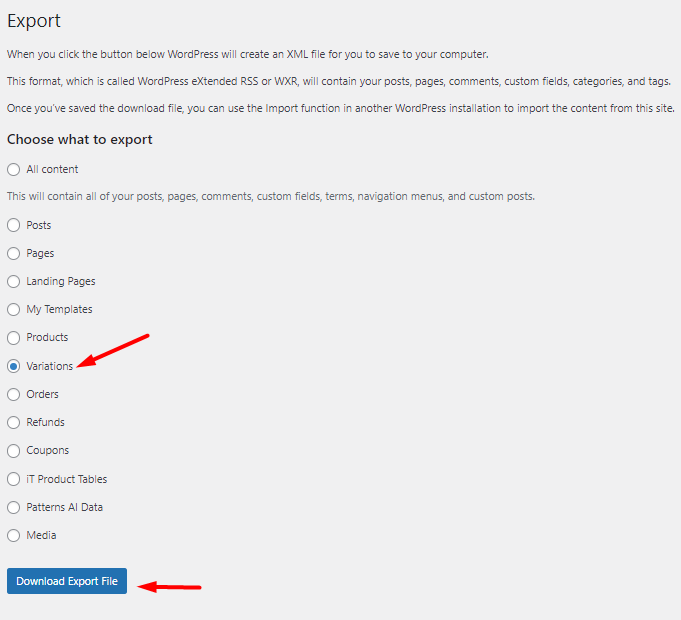Choose the Posts export option
The image size is (681, 620).
[13, 225]
